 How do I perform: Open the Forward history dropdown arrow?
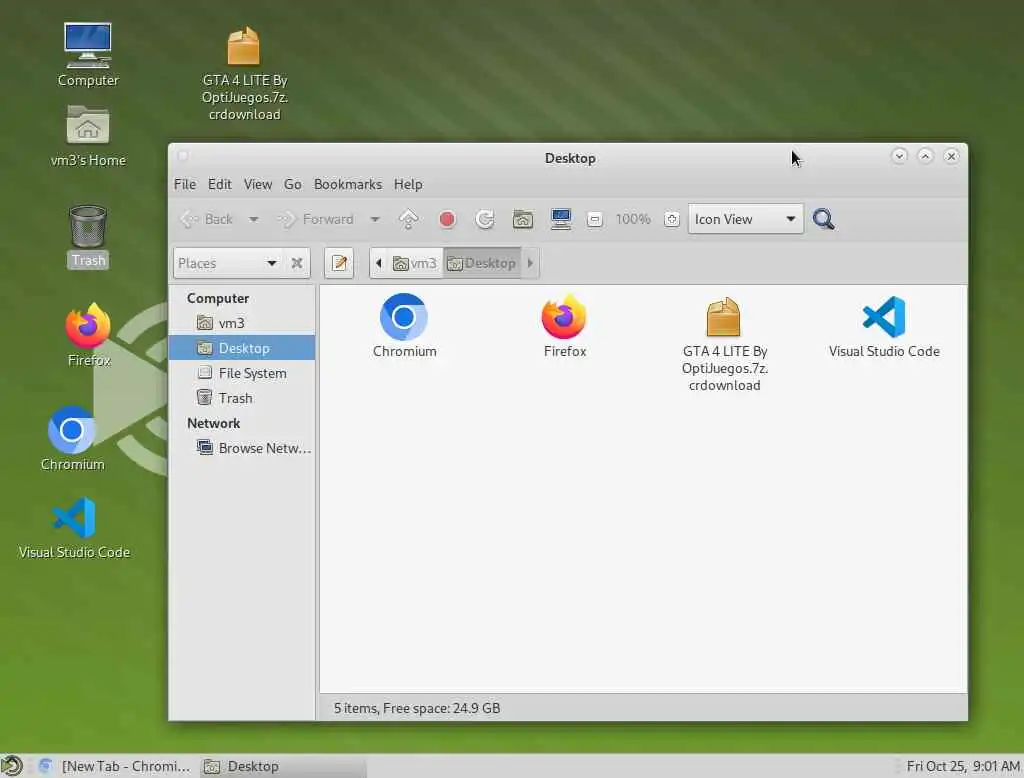click(x=375, y=219)
